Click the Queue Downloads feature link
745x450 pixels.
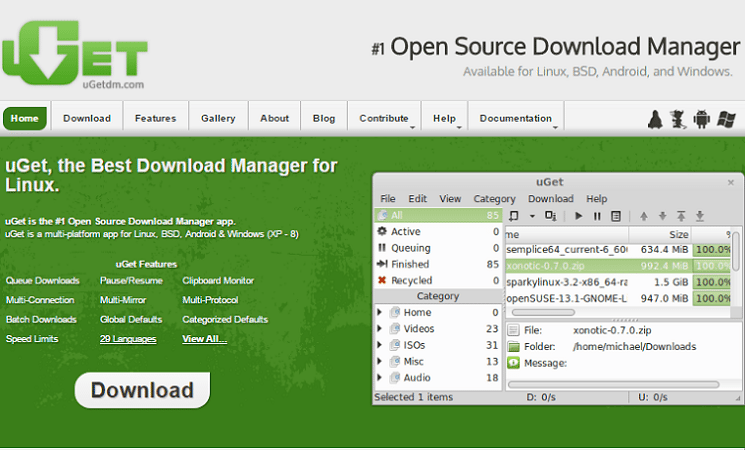tap(43, 280)
